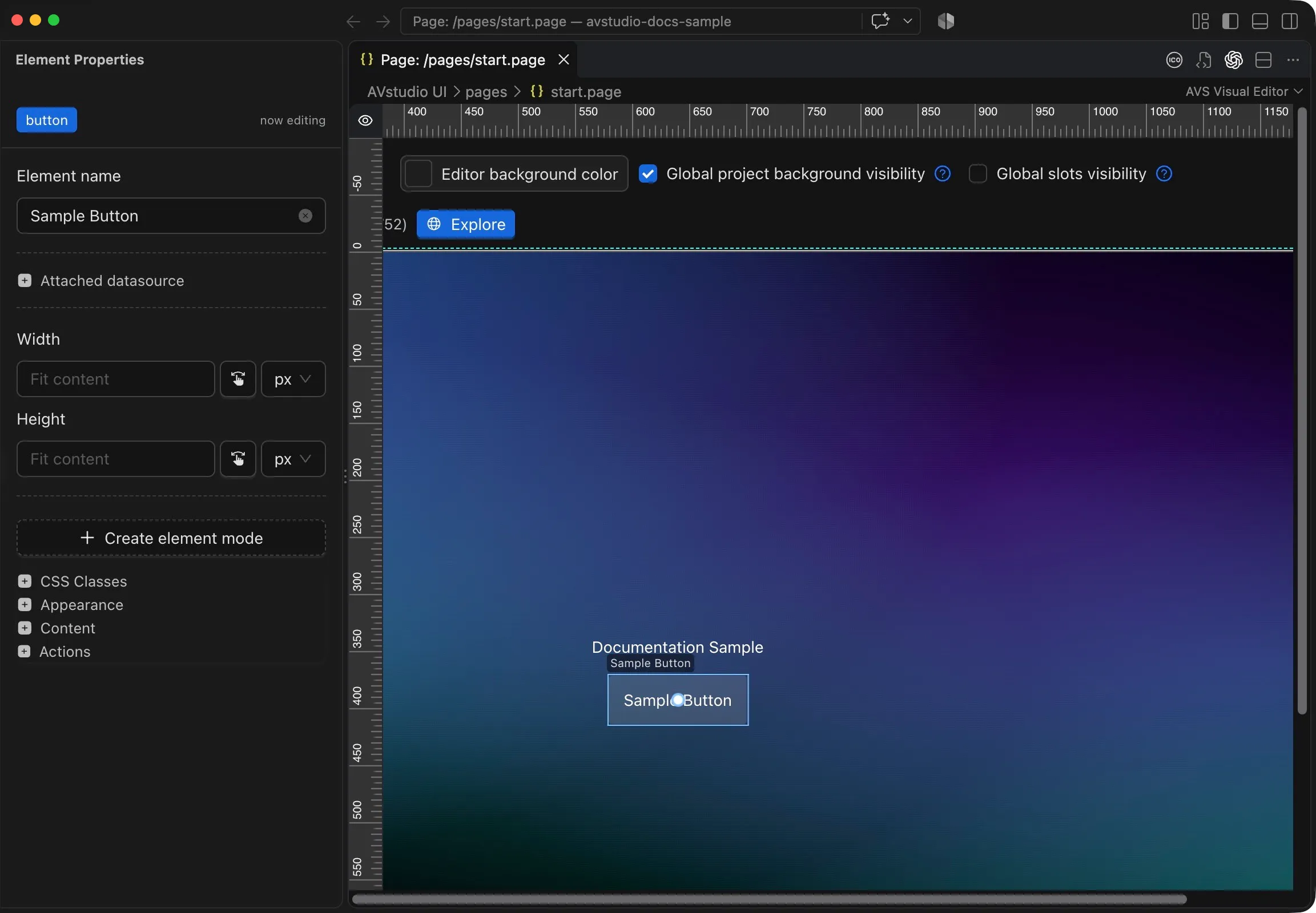
Task: Clear the Sample Button element name
Action: point(305,216)
